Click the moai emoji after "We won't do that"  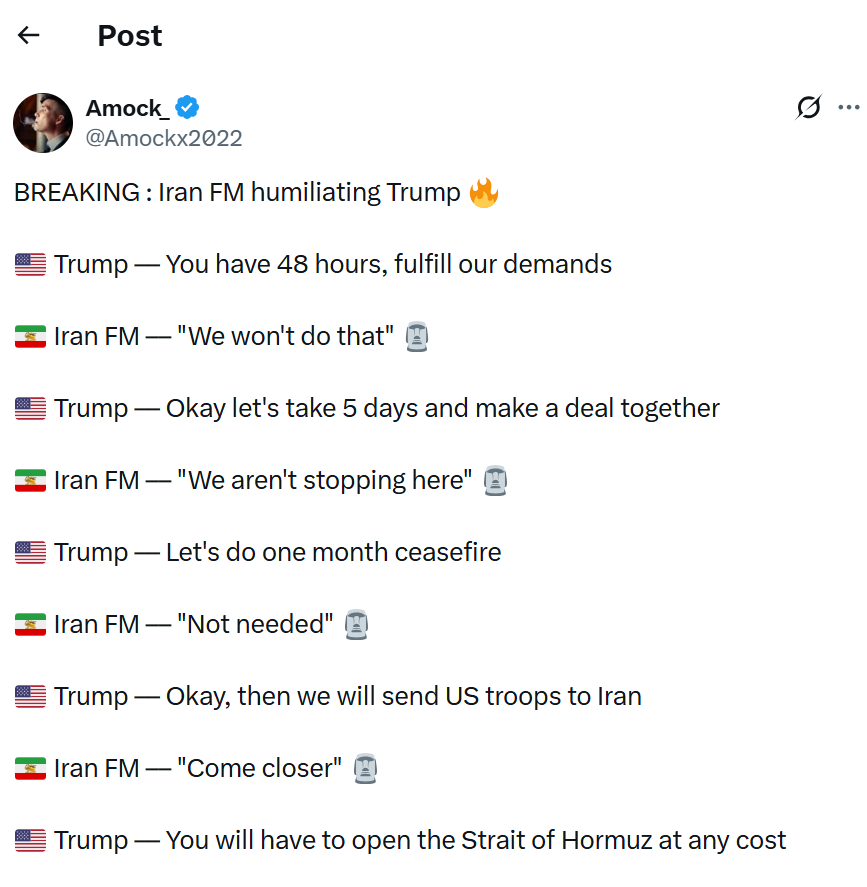coord(417,337)
